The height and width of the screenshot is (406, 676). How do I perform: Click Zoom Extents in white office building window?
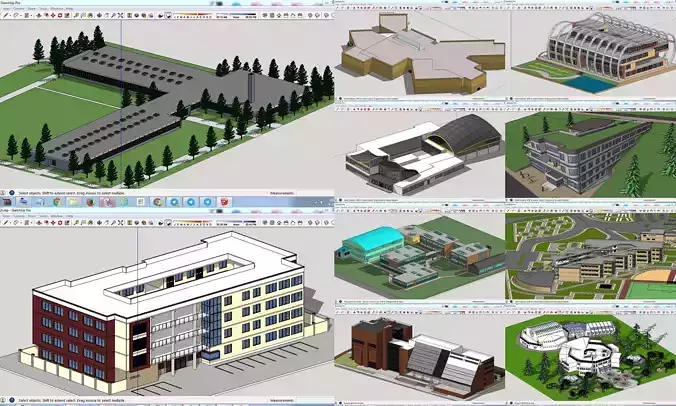(x=120, y=222)
